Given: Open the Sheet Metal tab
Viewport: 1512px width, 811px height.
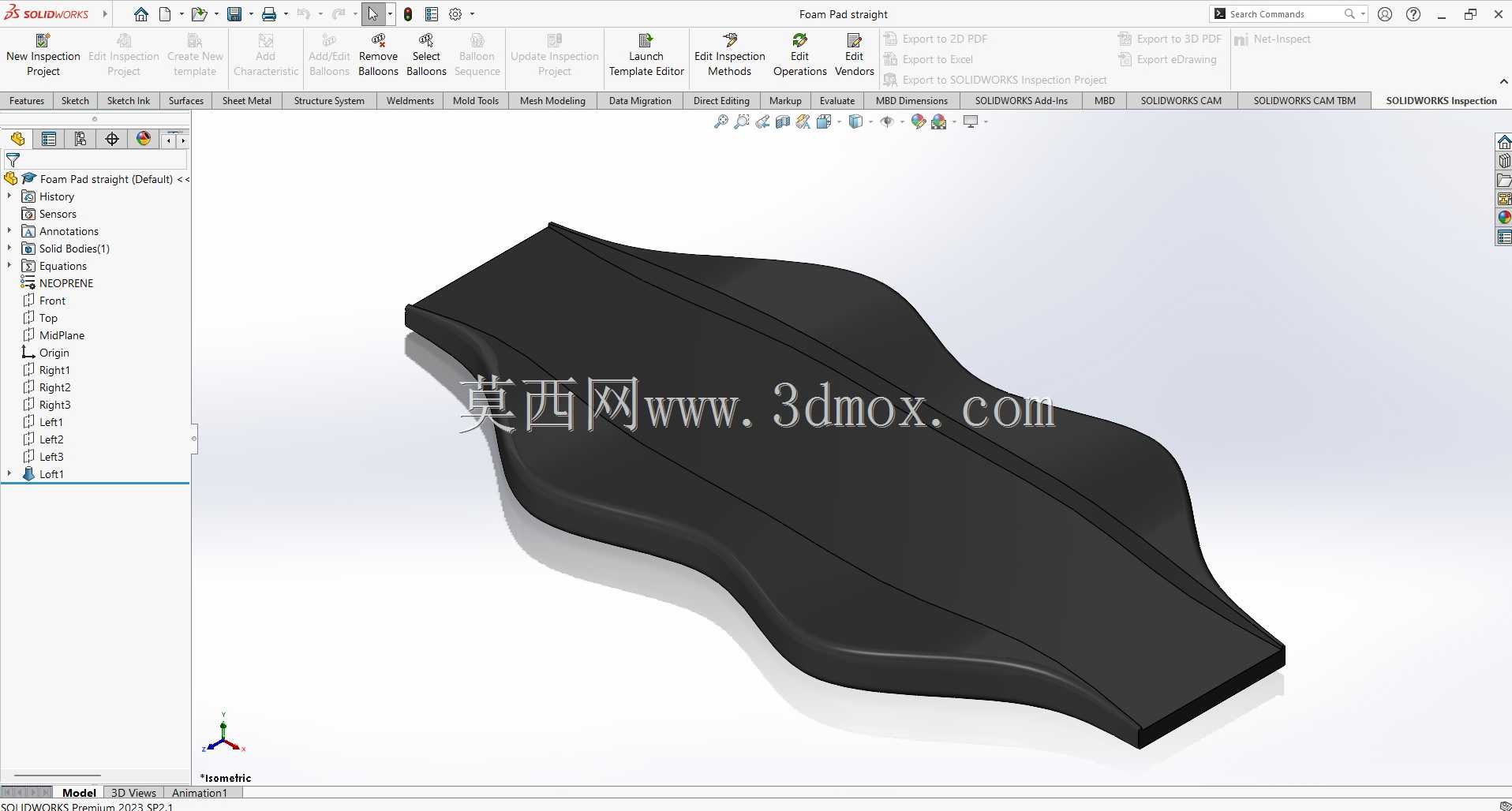Looking at the screenshot, I should (x=247, y=101).
